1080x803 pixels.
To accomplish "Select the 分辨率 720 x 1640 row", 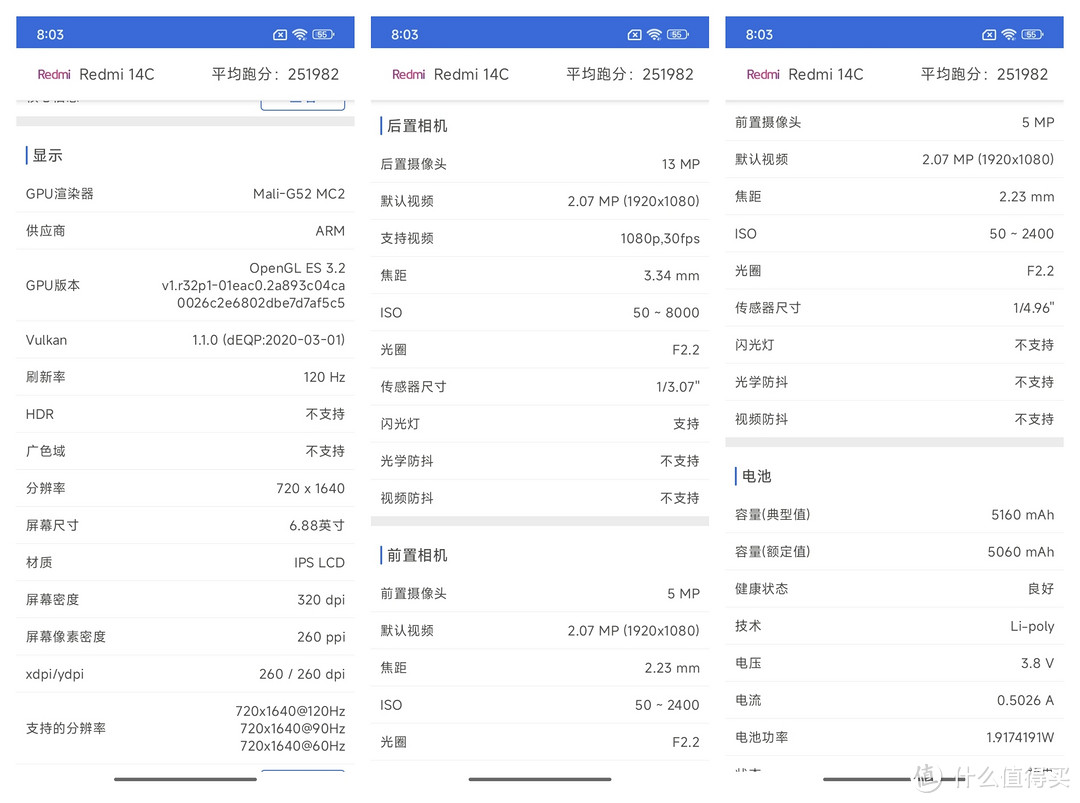I will [185, 489].
